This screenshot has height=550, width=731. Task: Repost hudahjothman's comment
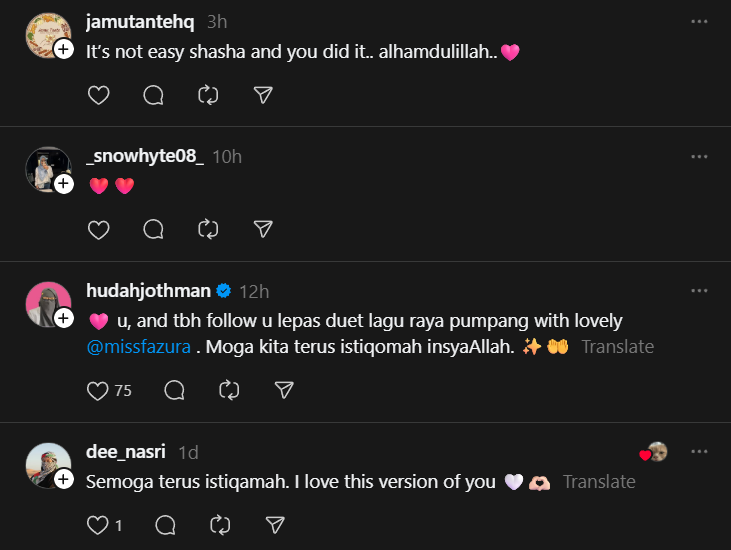pyautogui.click(x=229, y=390)
